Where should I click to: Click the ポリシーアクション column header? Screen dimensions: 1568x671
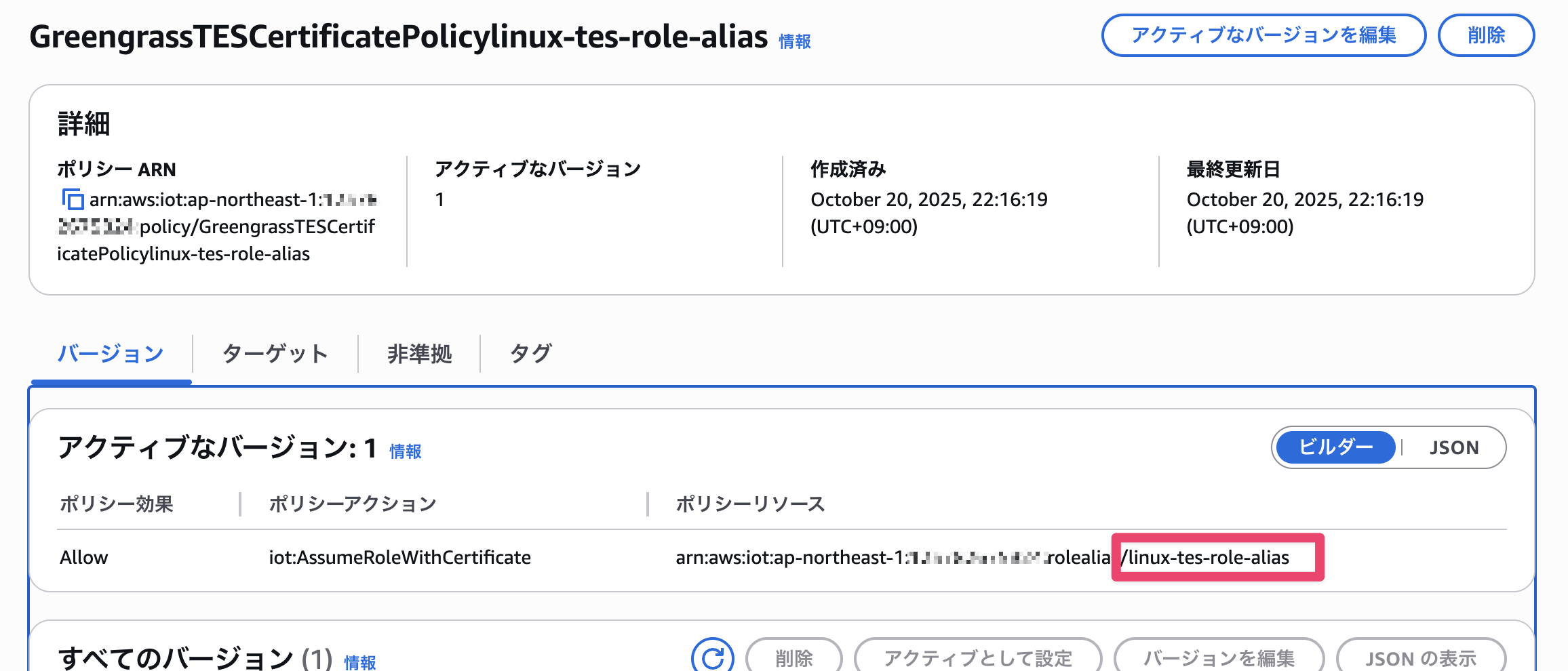[352, 504]
